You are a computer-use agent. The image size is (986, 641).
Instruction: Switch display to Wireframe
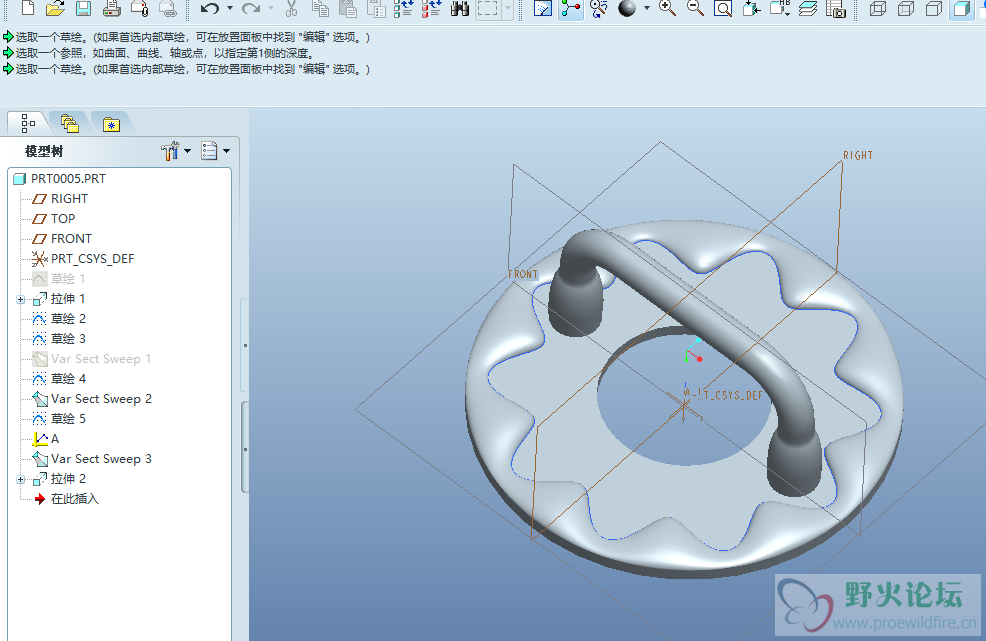(x=878, y=8)
